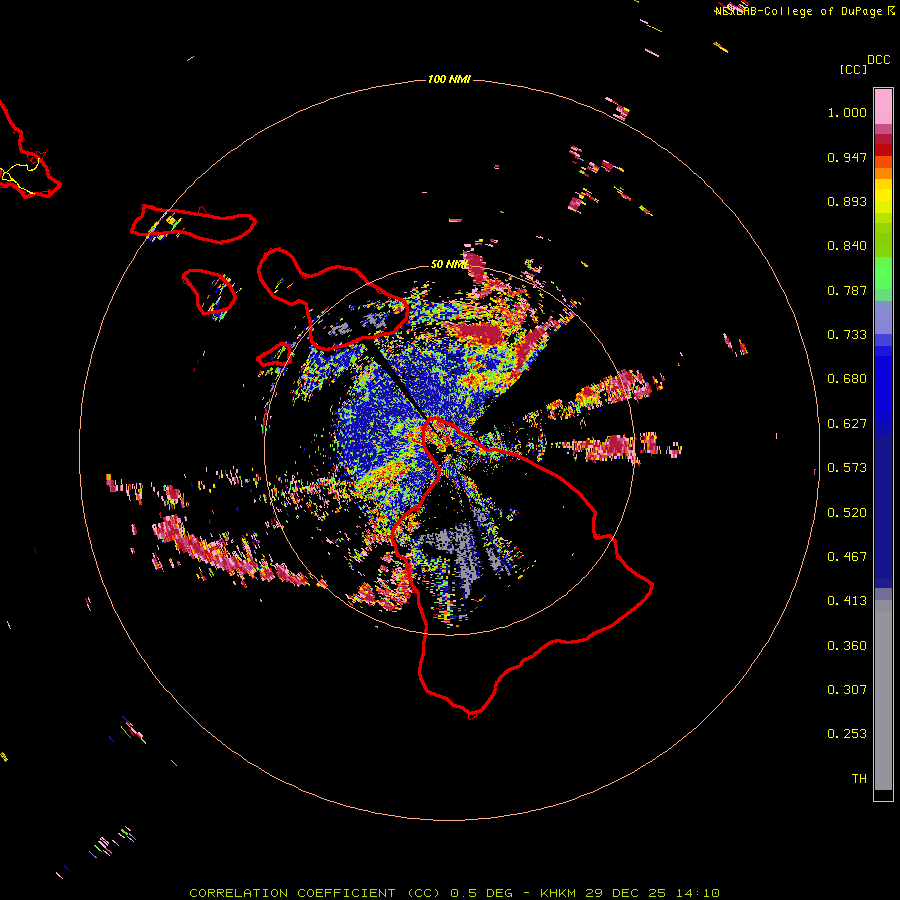Click the 100 NMI range ring label

(449, 79)
